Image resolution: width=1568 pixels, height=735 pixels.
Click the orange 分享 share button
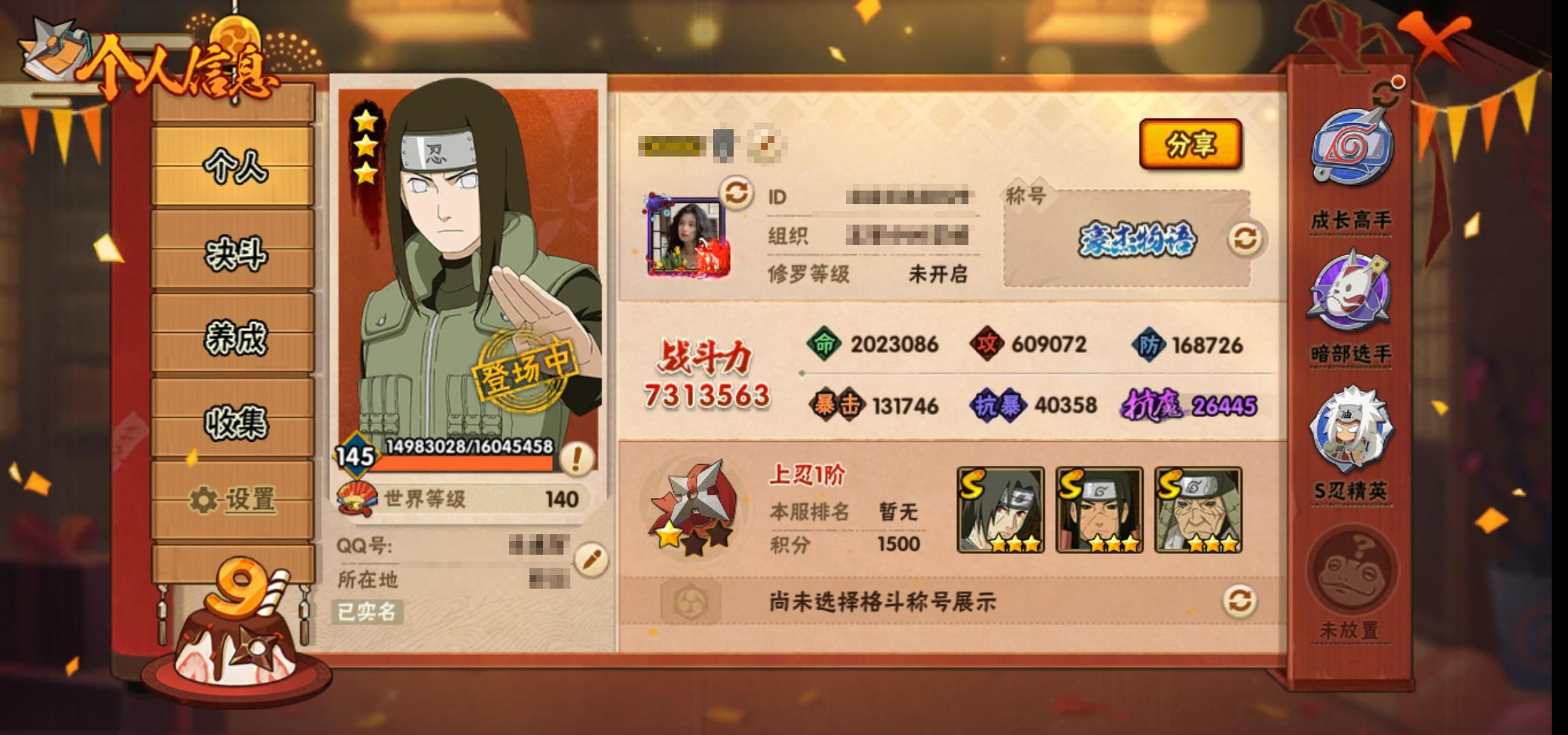[x=1191, y=144]
